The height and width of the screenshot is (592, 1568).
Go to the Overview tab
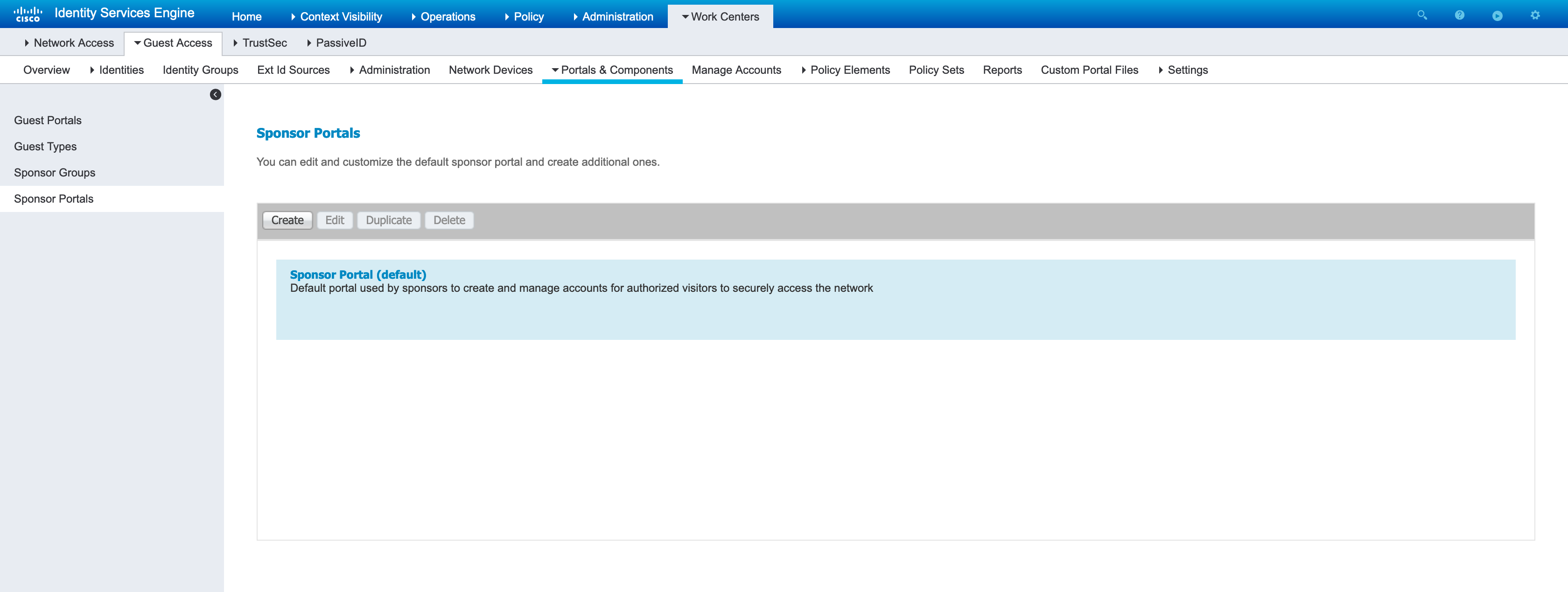[47, 70]
